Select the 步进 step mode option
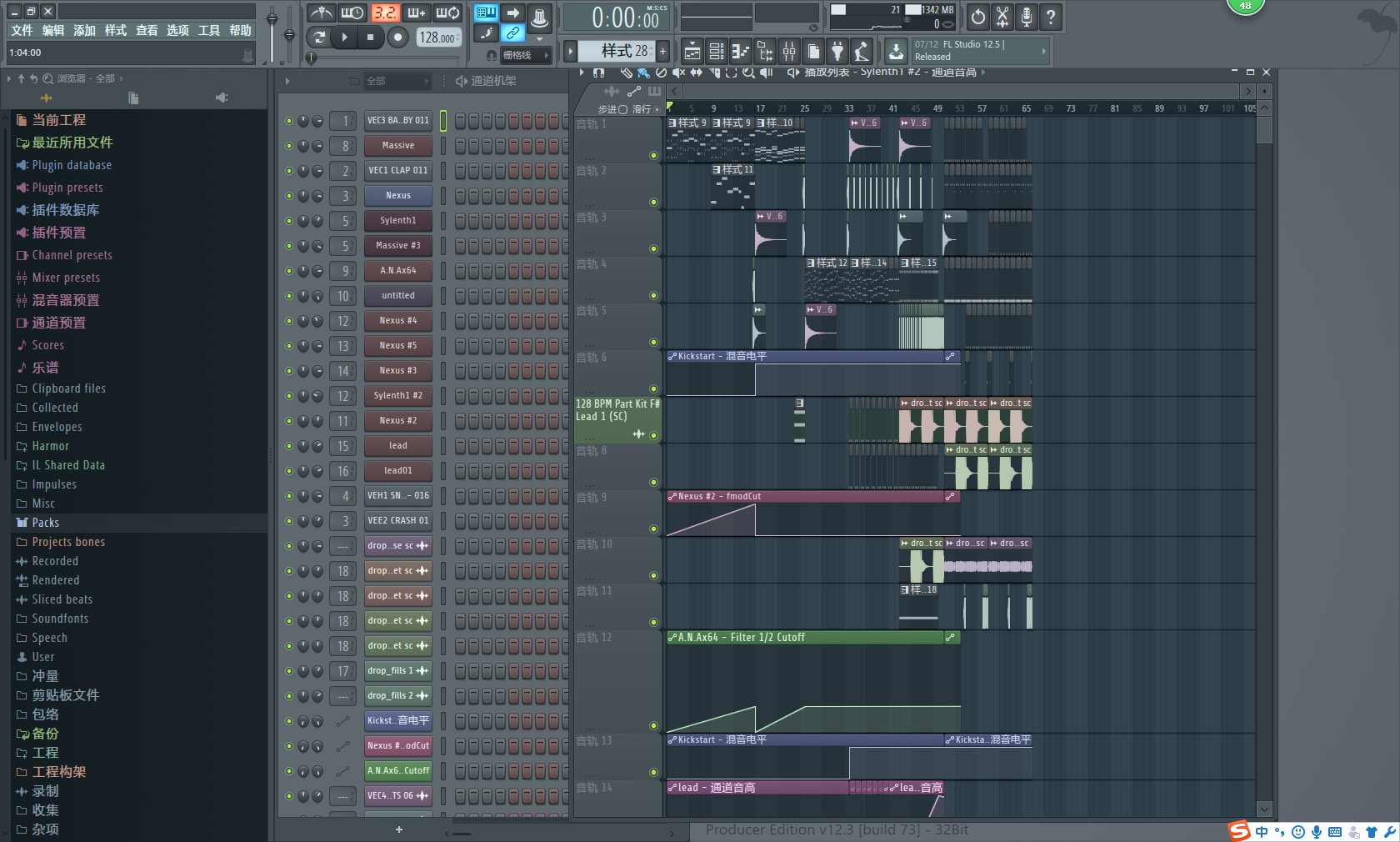Viewport: 1400px width, 842px height. [612, 109]
